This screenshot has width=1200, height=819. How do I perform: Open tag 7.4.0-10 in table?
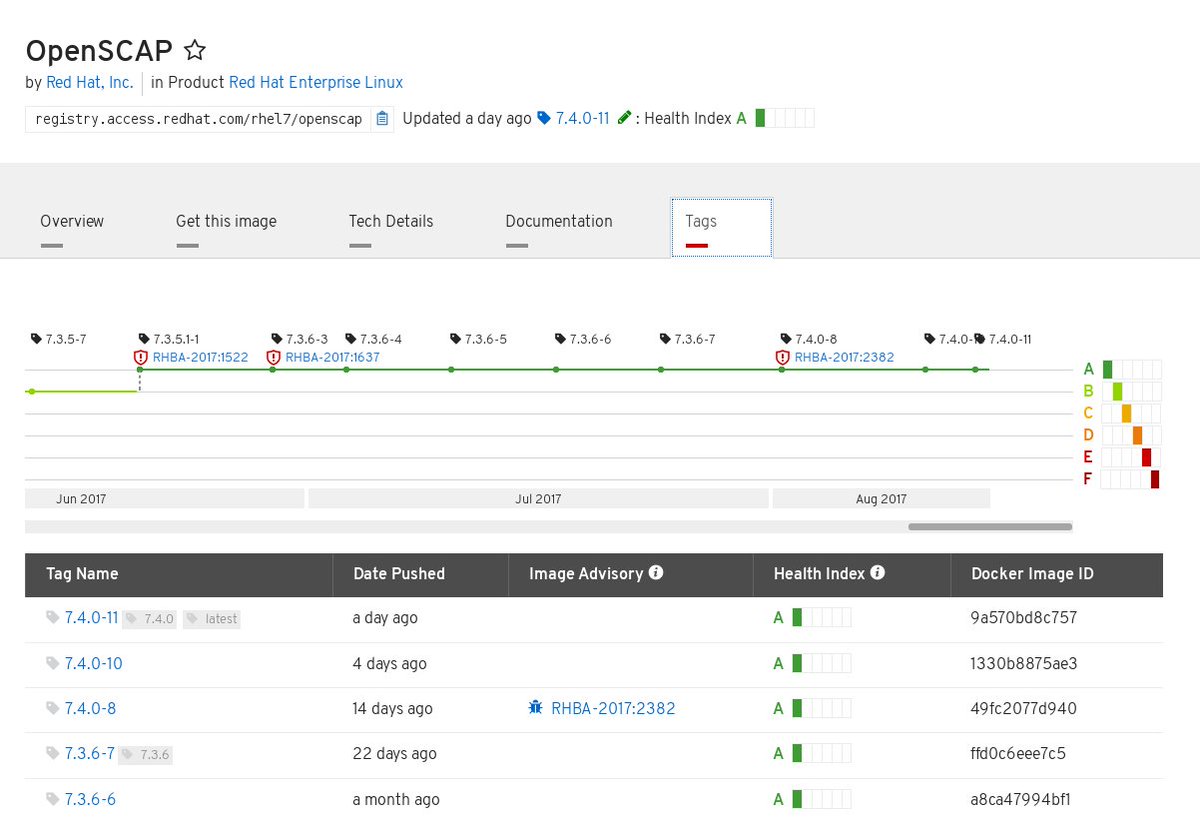tap(94, 663)
